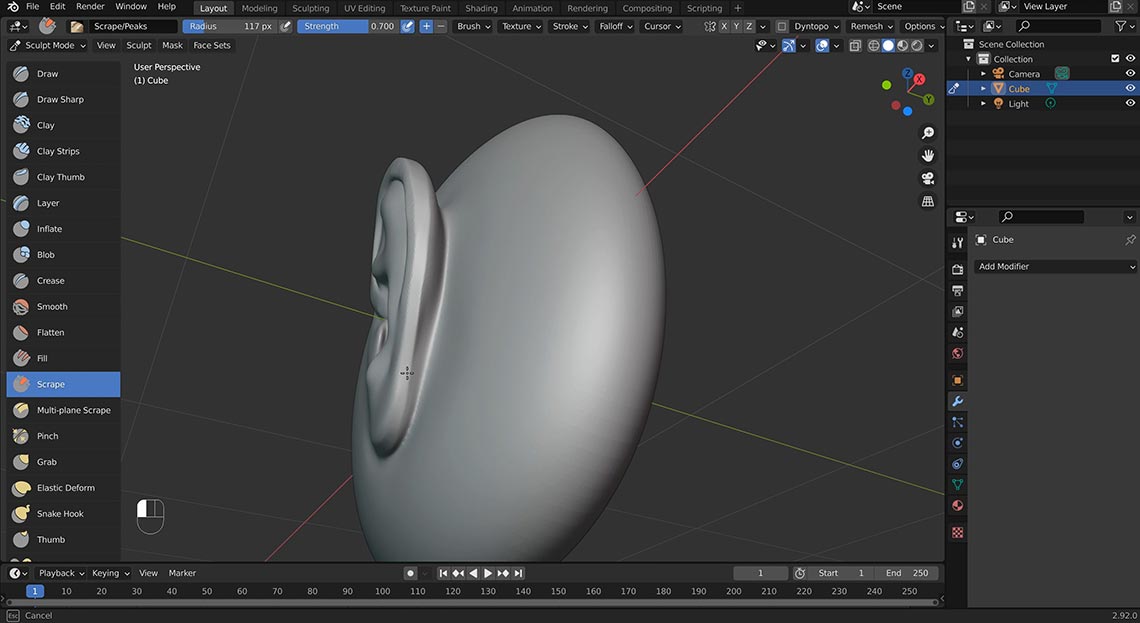This screenshot has height=623, width=1140.
Task: Switch to the Shading workspace tab
Action: tap(481, 8)
